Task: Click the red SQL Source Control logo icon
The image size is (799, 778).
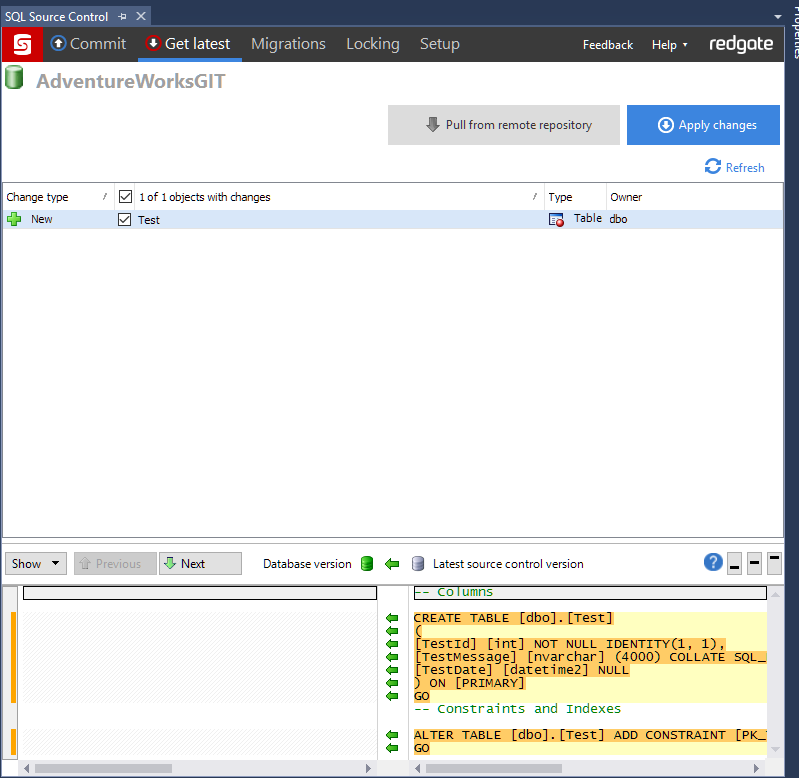Action: (x=22, y=44)
